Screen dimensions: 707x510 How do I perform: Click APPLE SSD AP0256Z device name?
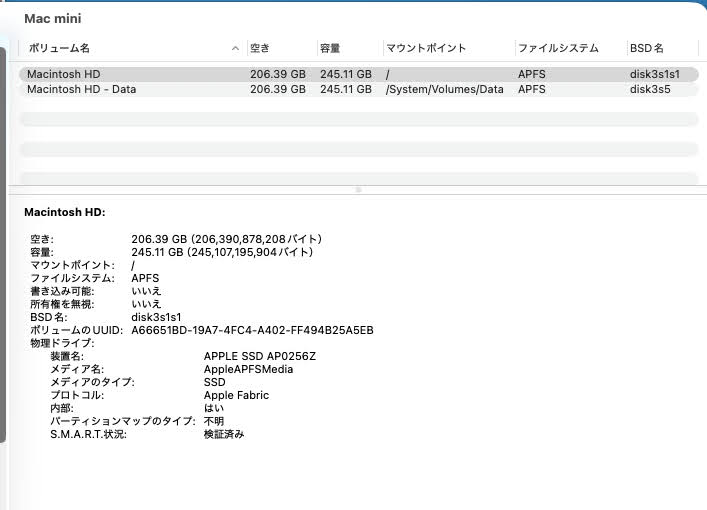point(260,356)
